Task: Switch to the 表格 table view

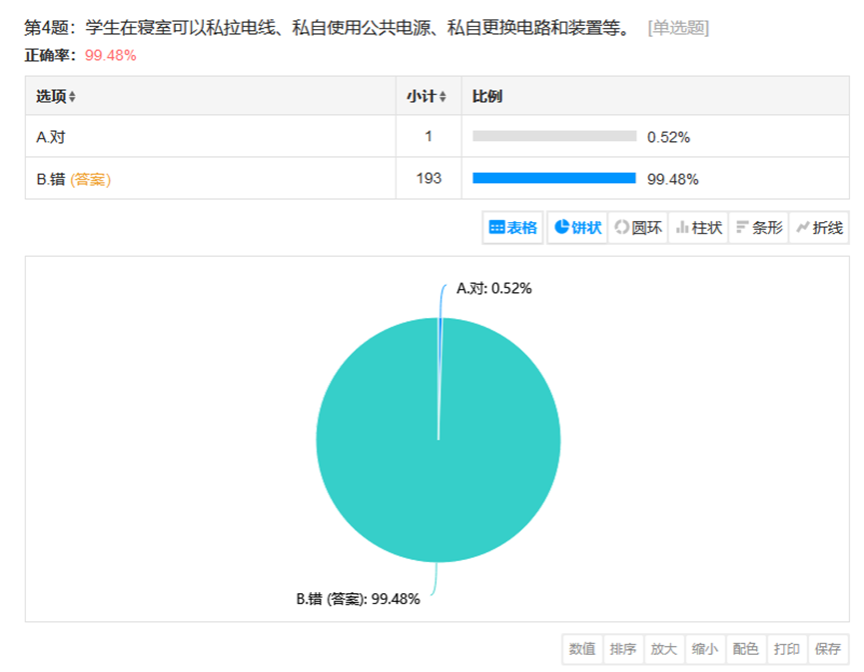Action: pos(512,227)
